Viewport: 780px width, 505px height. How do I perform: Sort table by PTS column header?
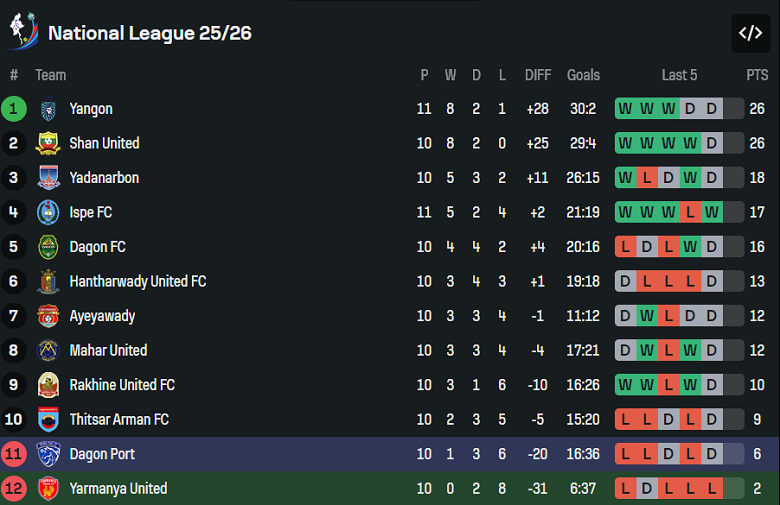(757, 75)
